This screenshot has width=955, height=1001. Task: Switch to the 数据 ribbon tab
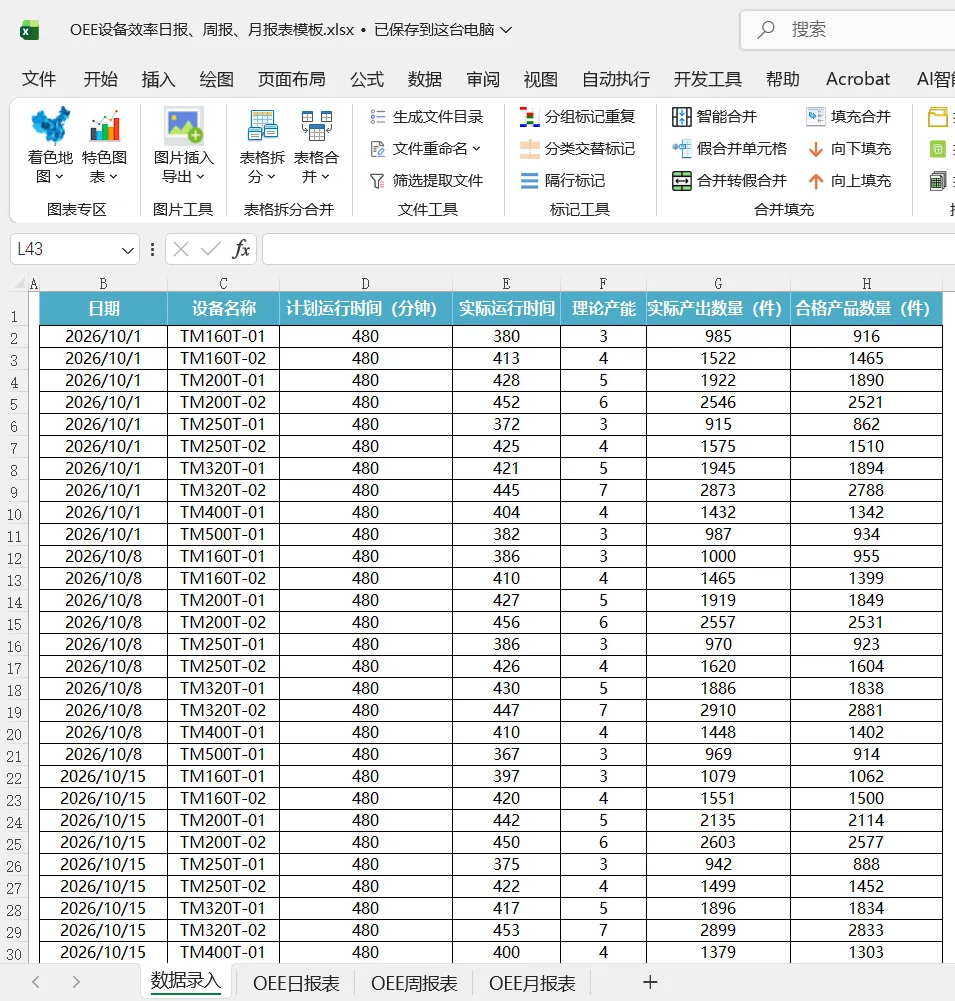(x=425, y=79)
